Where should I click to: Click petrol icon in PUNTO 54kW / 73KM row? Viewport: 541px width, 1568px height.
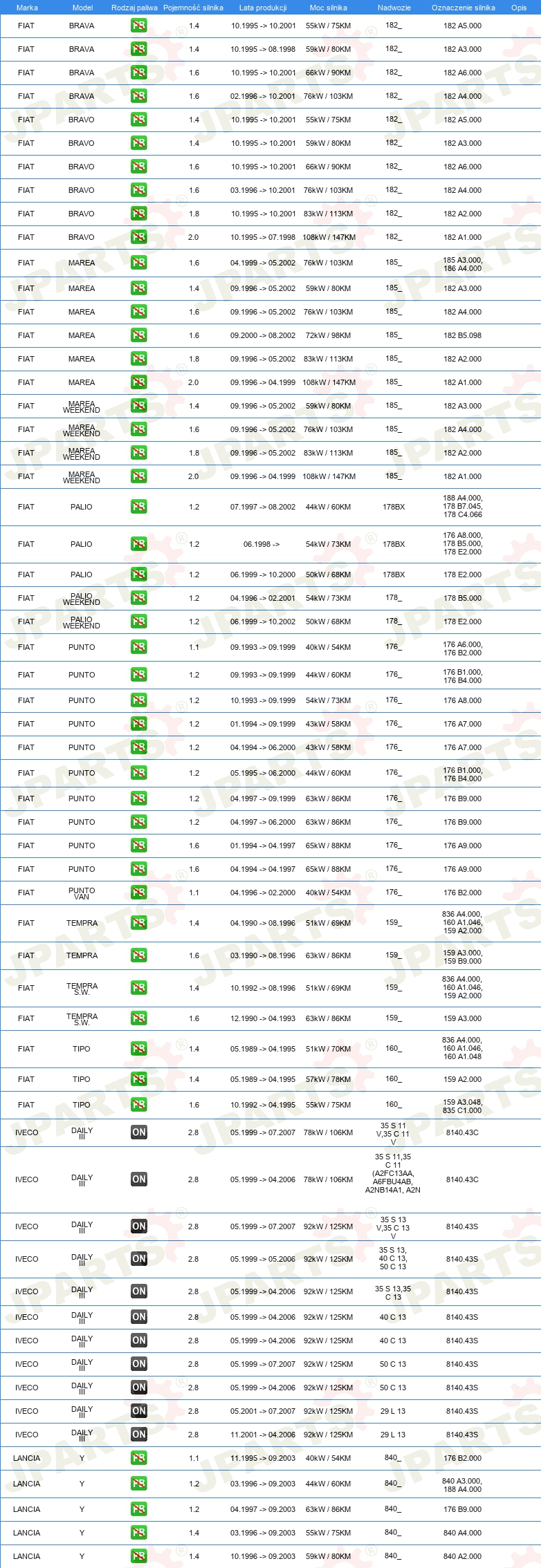(x=138, y=700)
